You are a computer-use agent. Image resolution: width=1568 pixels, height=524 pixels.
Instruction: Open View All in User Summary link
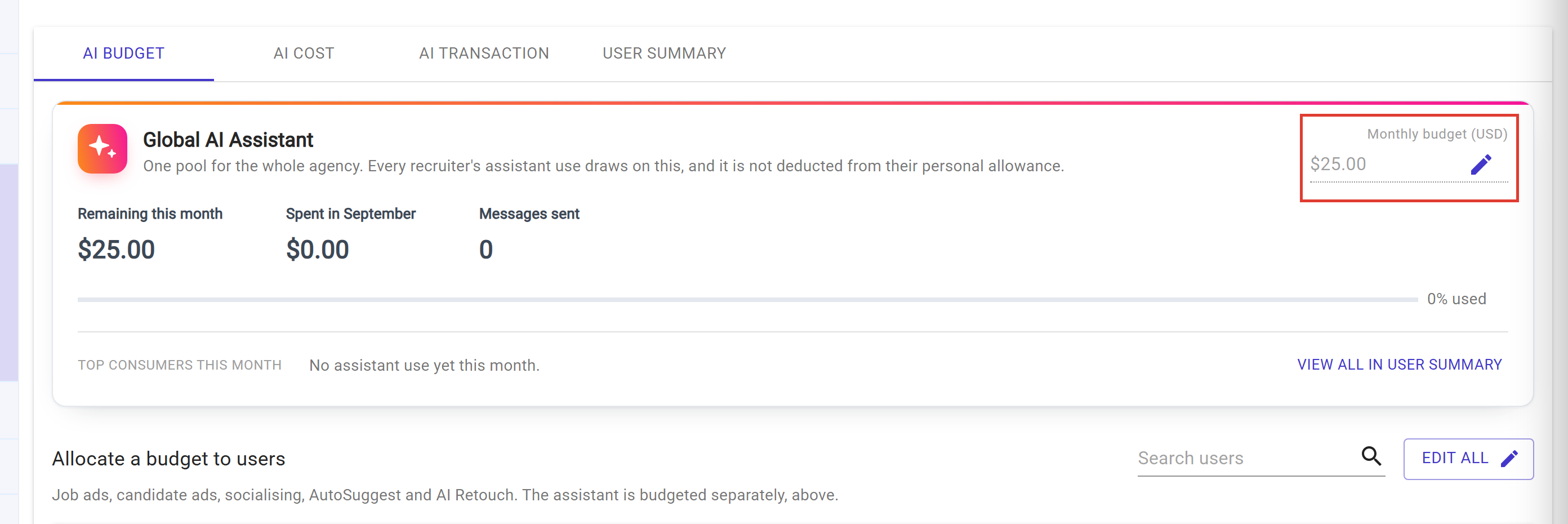click(x=1399, y=365)
